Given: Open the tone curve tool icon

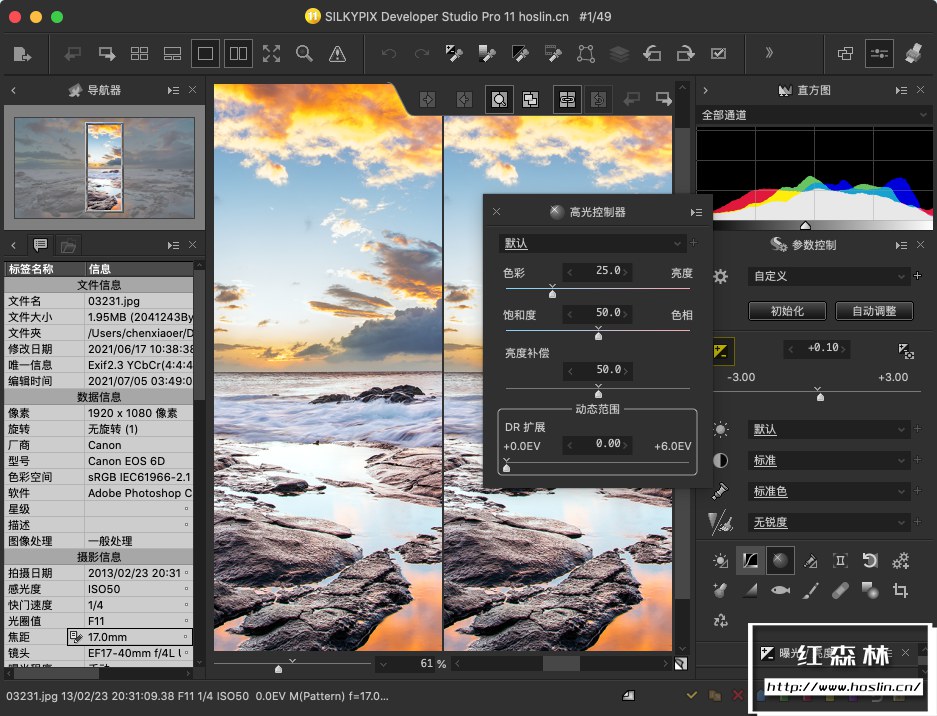Looking at the screenshot, I should (750, 561).
